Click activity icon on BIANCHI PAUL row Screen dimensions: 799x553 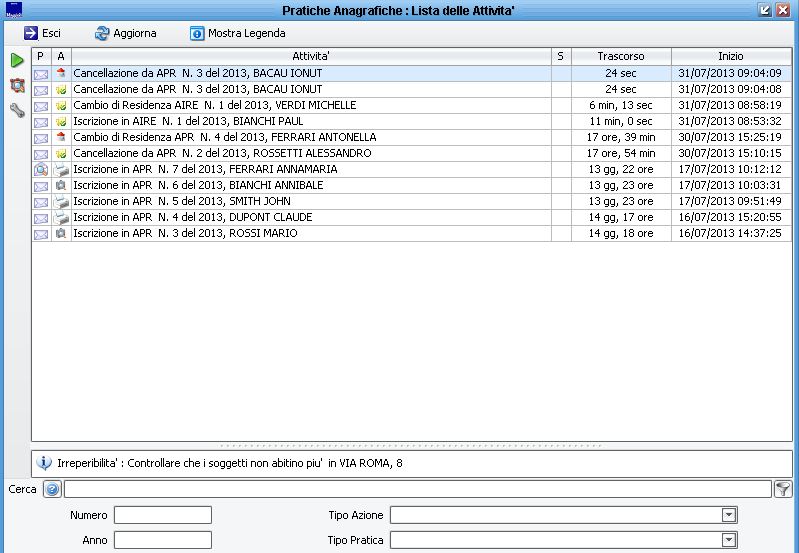[x=61, y=122]
